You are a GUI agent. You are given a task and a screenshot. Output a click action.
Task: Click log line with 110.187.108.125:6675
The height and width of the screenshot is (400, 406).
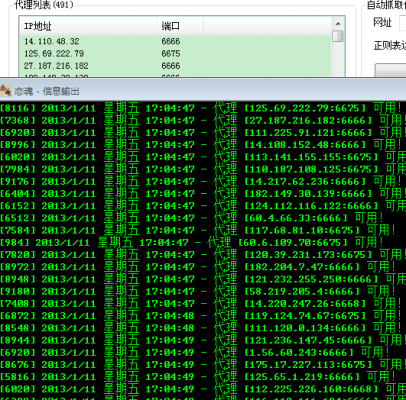pyautogui.click(x=203, y=169)
